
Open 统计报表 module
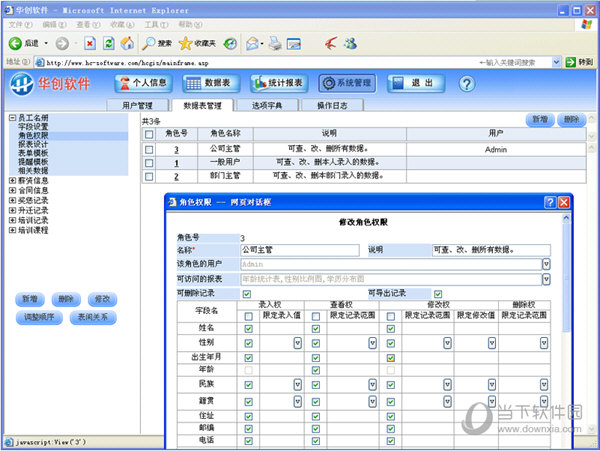[x=279, y=83]
